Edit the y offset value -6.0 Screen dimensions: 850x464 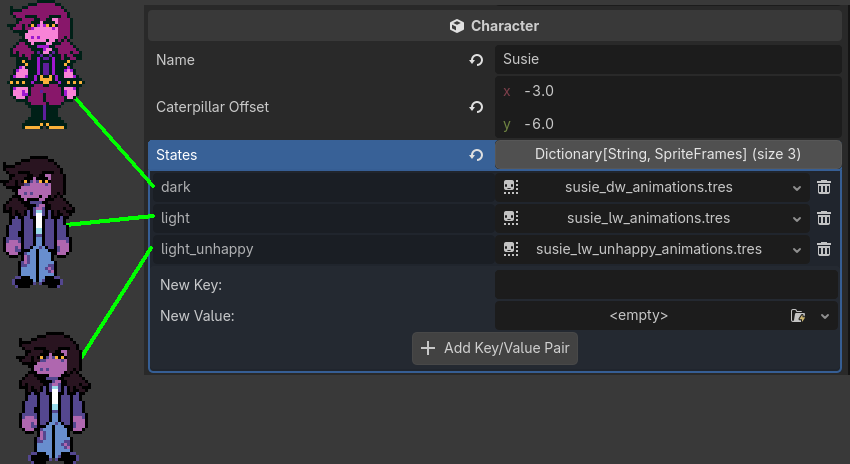coord(668,124)
